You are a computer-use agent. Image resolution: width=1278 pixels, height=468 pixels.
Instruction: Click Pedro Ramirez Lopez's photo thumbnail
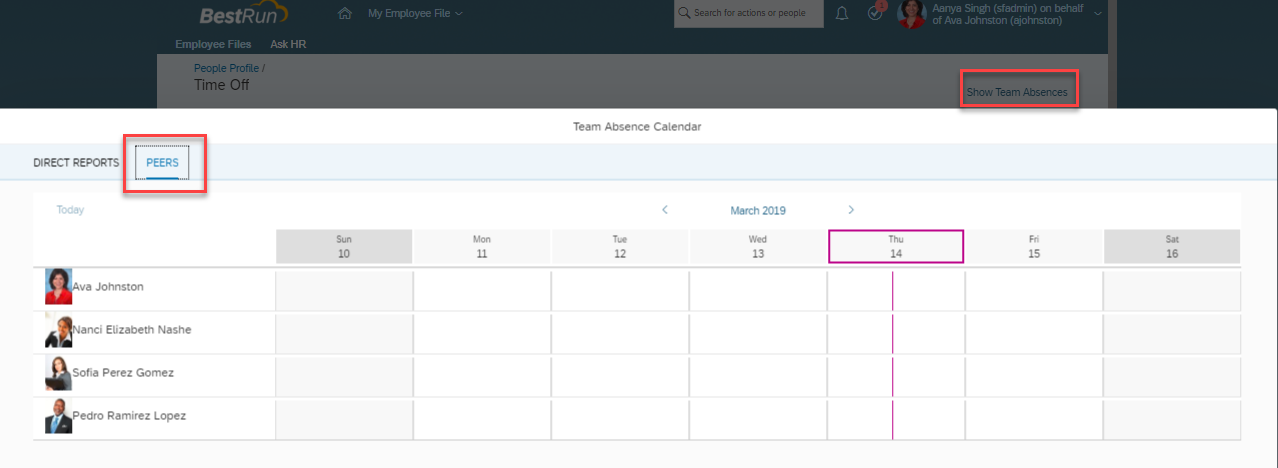tap(59, 416)
